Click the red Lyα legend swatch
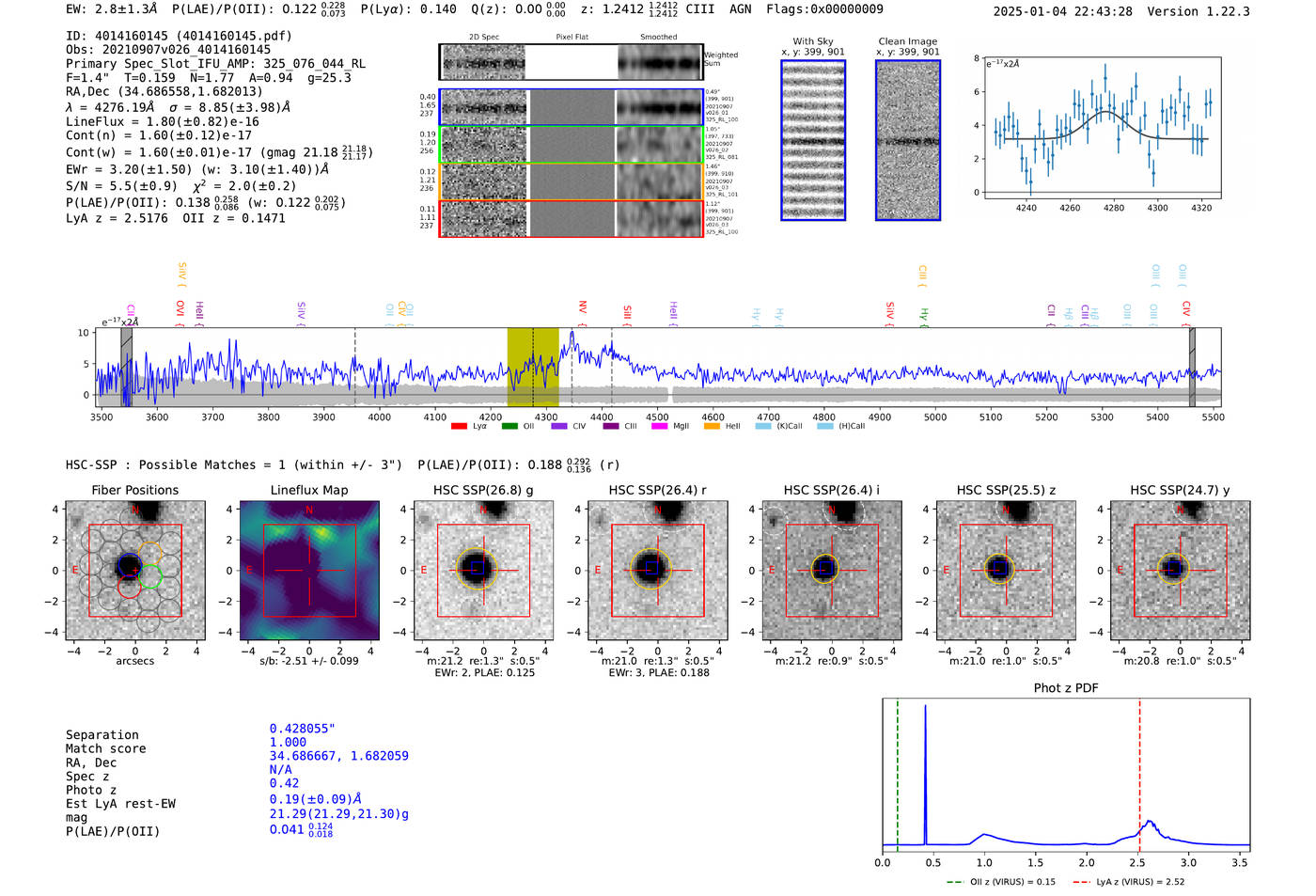Viewport: 1316px width, 896px height. (x=459, y=427)
